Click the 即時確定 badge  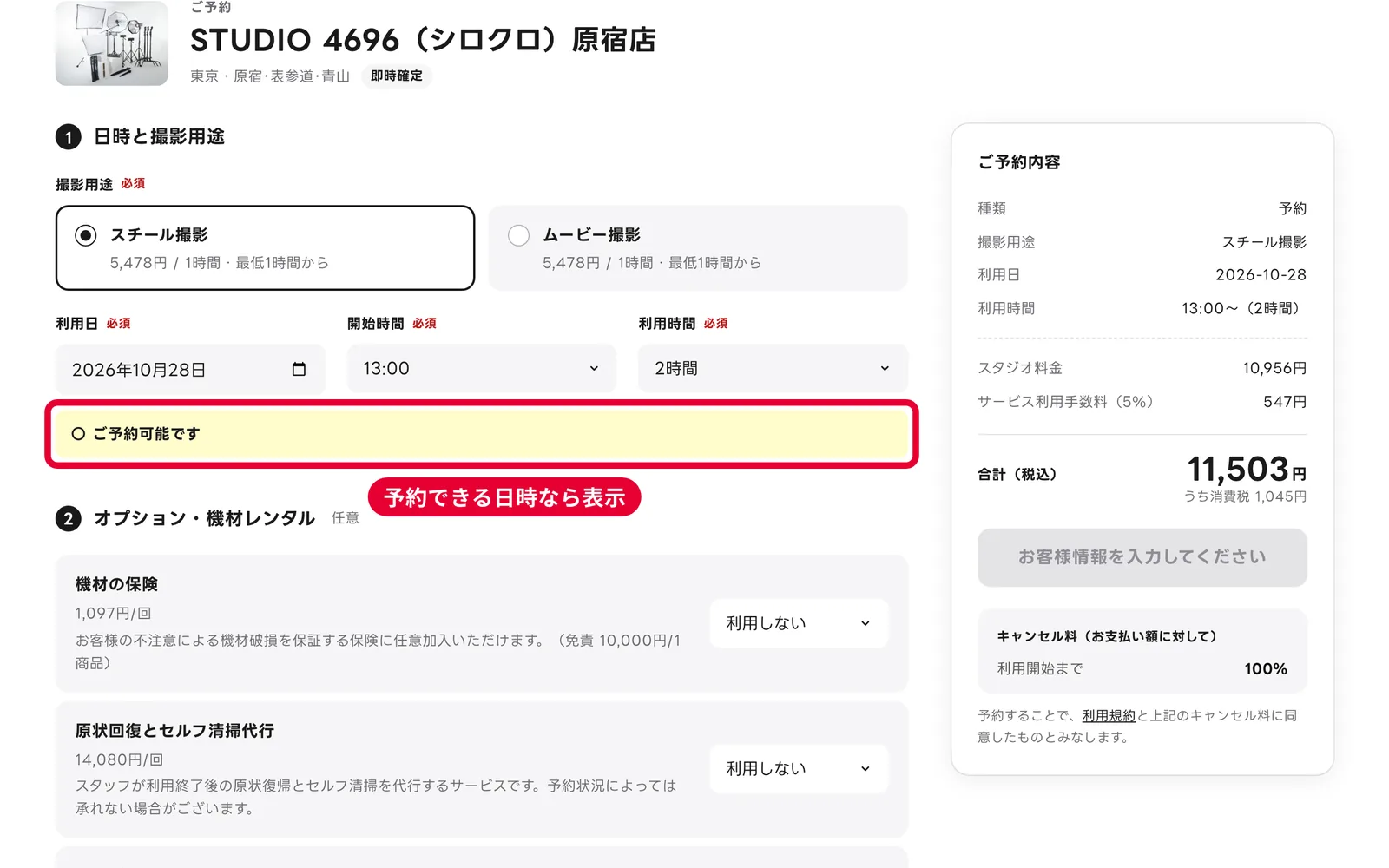397,76
